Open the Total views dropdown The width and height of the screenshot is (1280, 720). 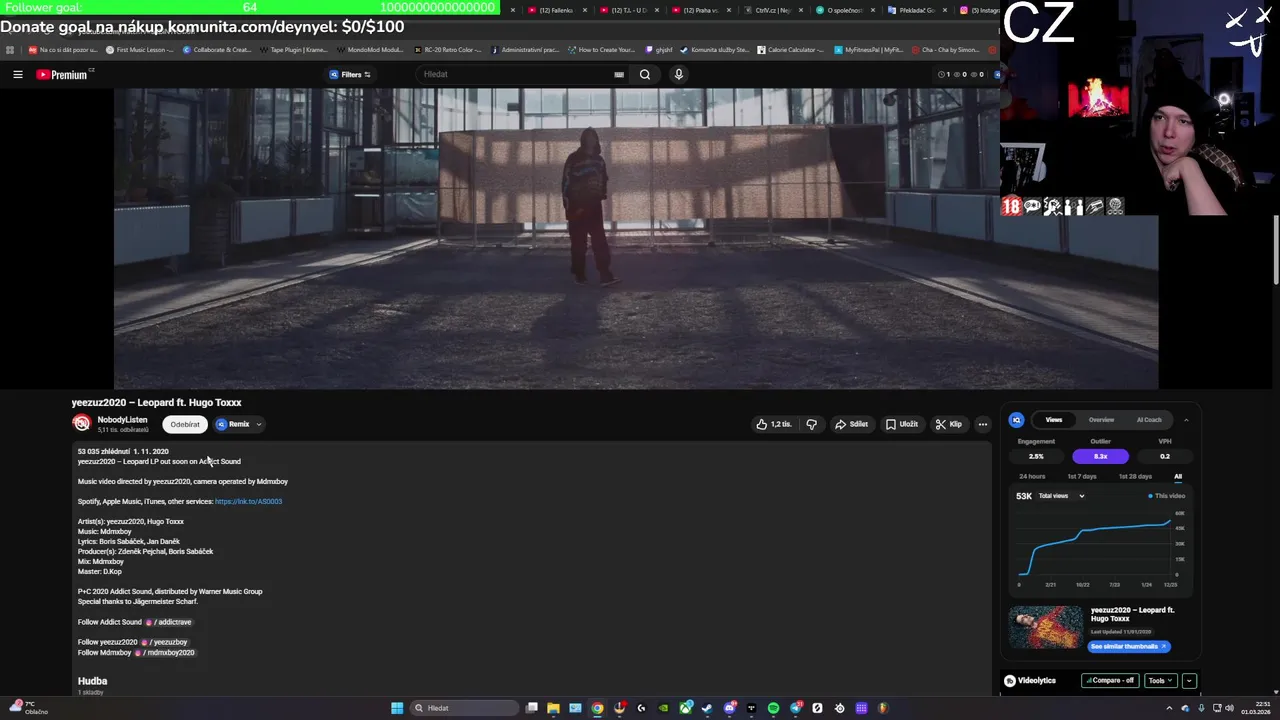pyautogui.click(x=1060, y=496)
